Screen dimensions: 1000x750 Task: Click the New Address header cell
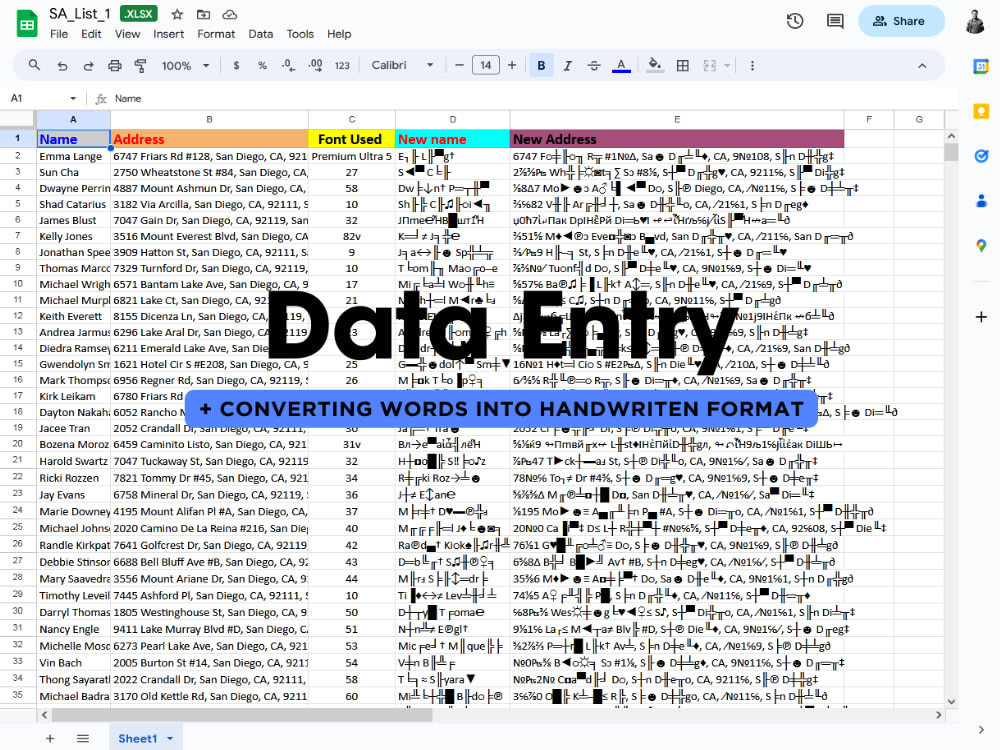677,139
